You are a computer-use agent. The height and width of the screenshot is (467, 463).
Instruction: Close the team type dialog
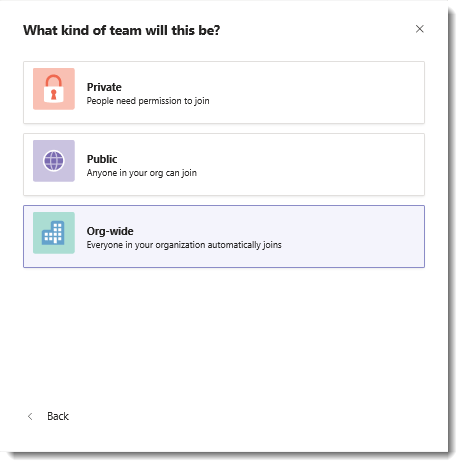[420, 29]
